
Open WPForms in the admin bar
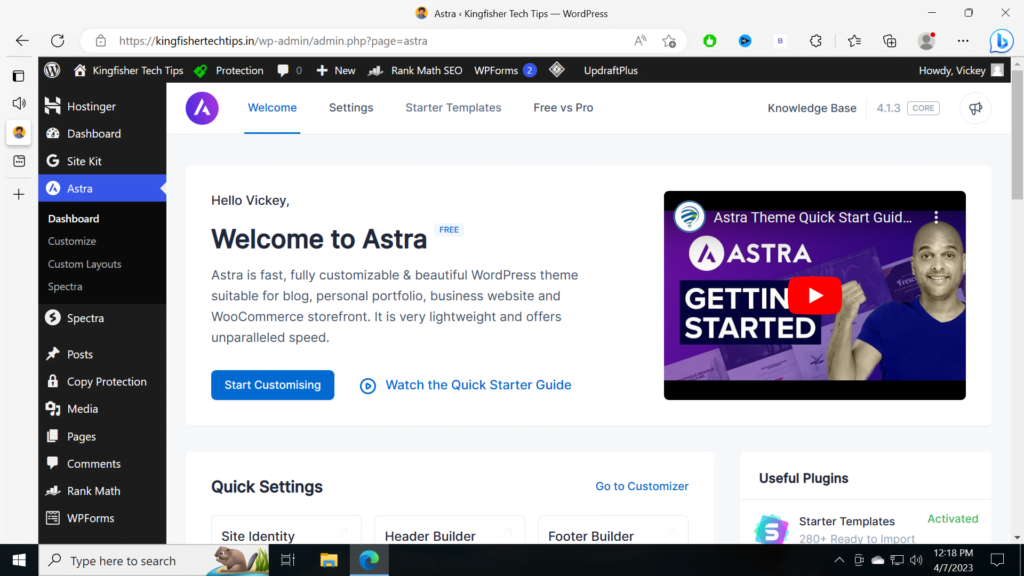point(505,70)
